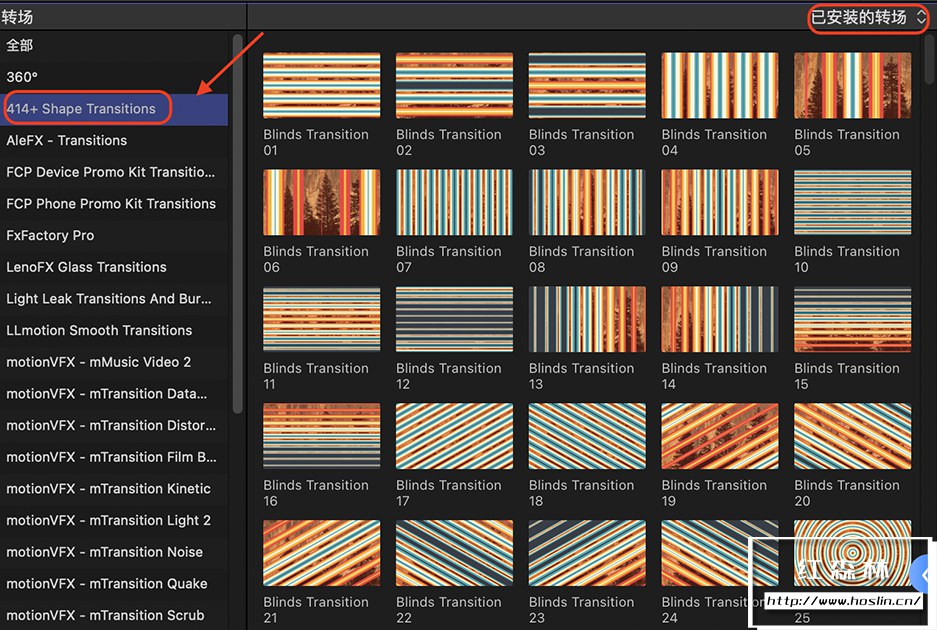
Task: Open motionVFX - mTransition Noise category
Action: coord(104,552)
